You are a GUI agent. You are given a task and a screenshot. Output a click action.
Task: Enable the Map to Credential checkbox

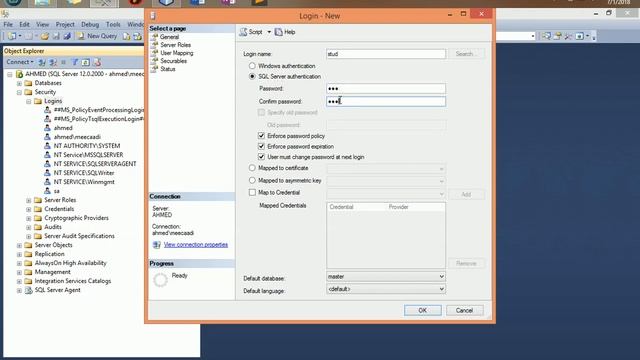(252, 192)
